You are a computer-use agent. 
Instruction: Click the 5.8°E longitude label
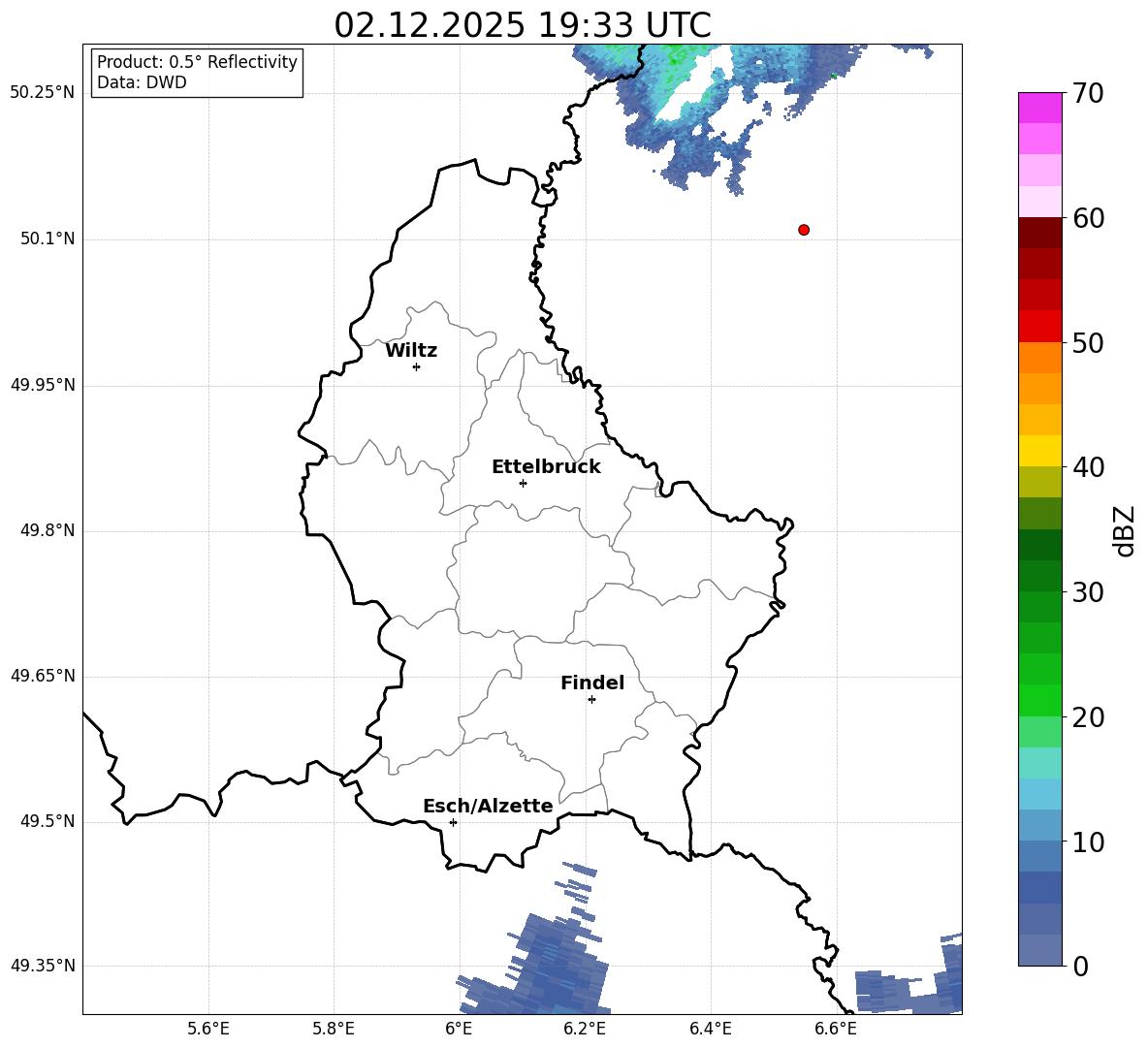[x=334, y=1029]
